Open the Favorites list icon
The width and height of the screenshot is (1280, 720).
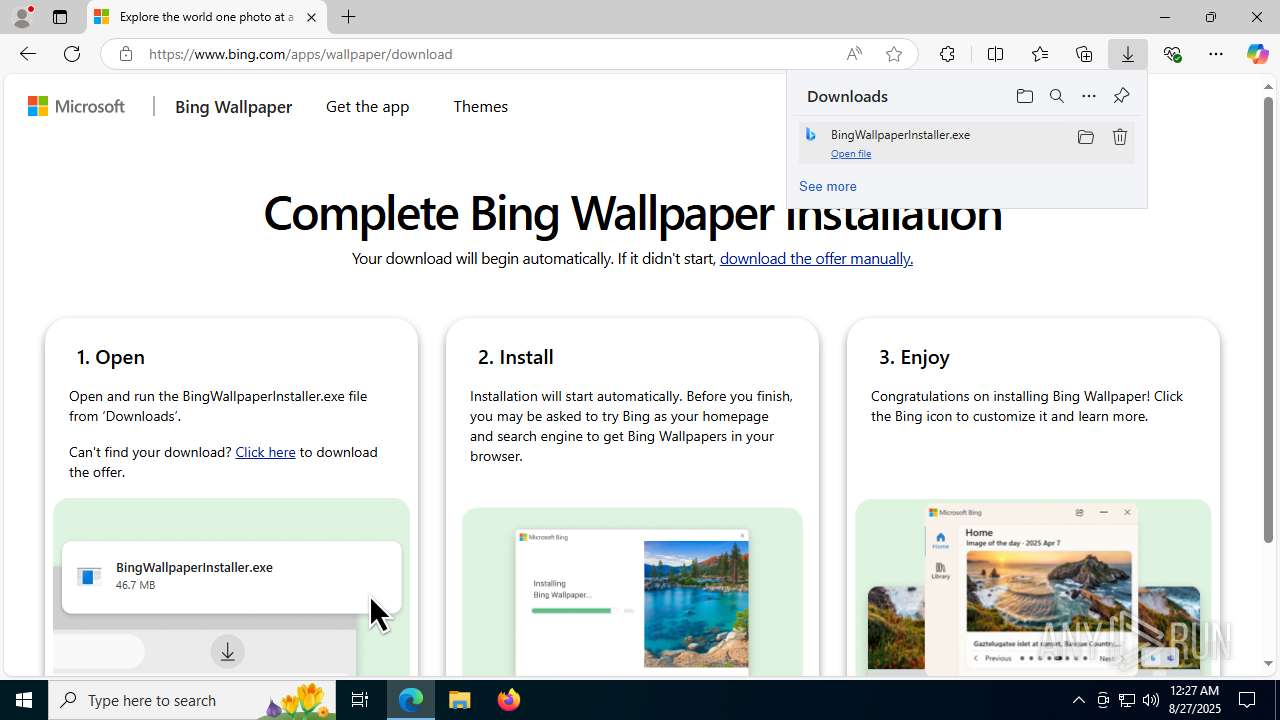1040,54
